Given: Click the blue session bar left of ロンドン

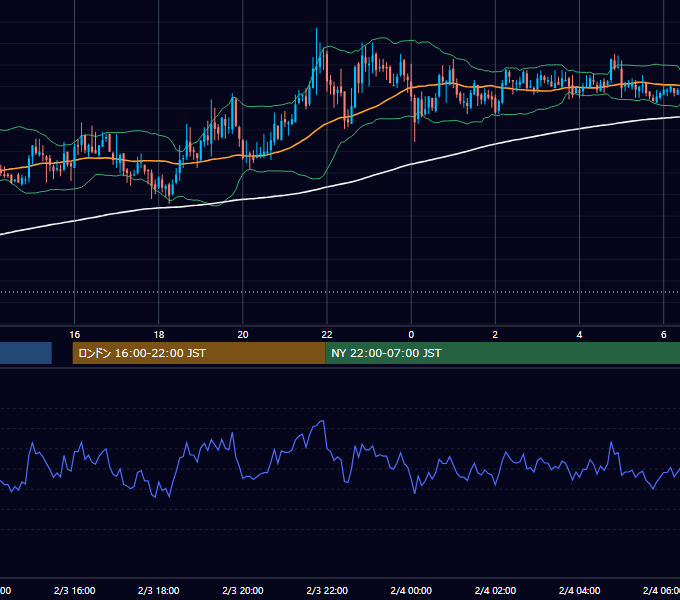Looking at the screenshot, I should 26,353.
